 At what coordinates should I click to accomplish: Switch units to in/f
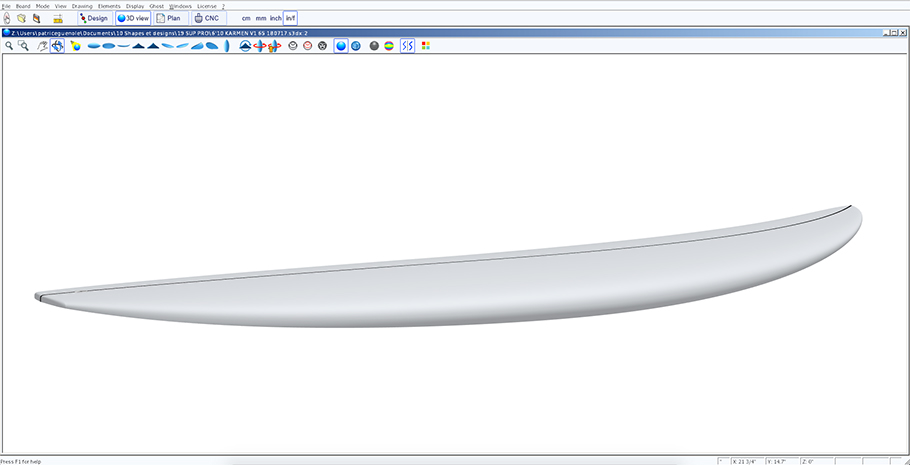click(290, 18)
